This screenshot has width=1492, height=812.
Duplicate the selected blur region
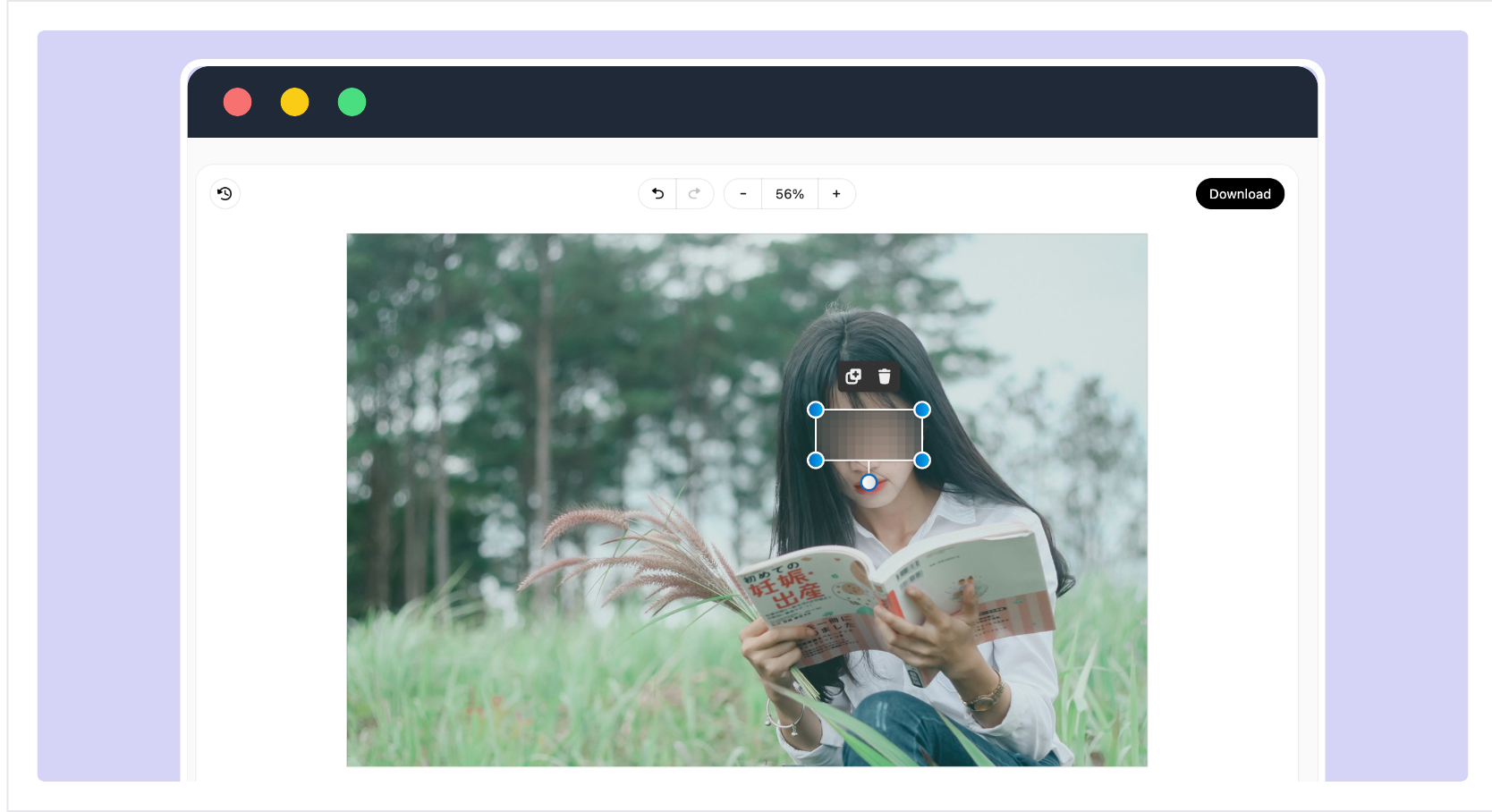tap(853, 376)
